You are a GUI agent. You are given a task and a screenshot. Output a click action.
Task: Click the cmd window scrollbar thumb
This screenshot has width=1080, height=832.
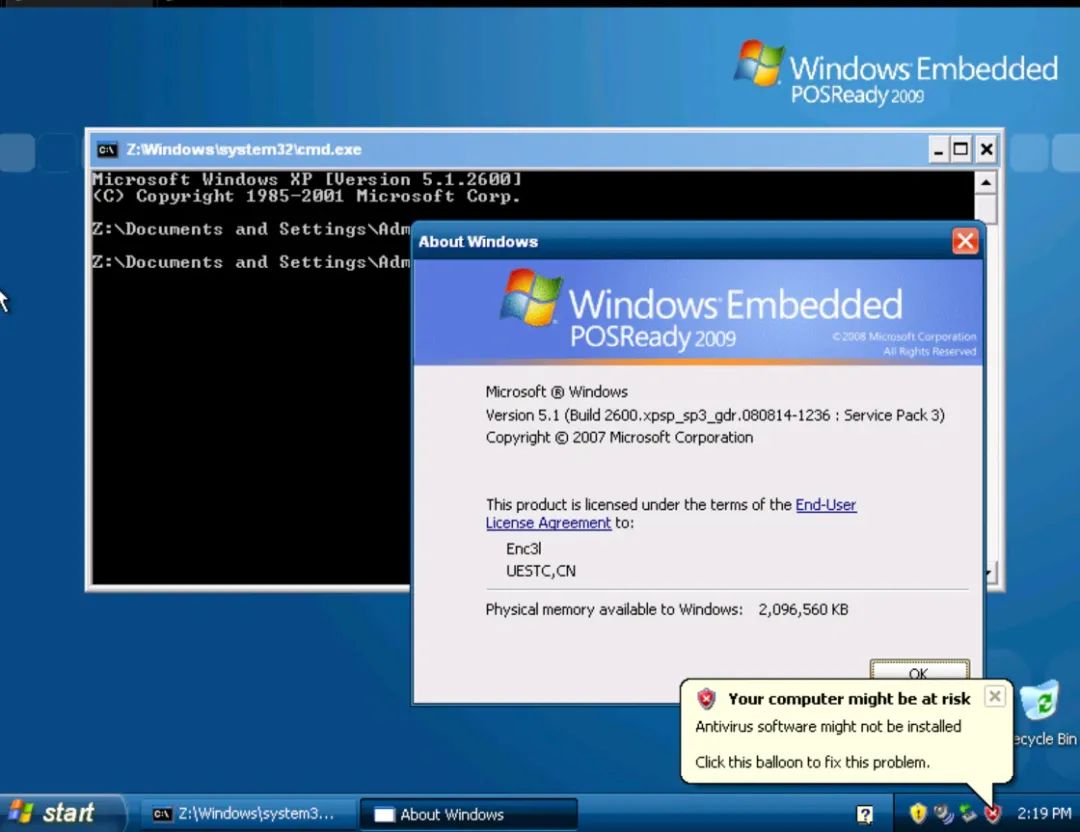pyautogui.click(x=986, y=208)
